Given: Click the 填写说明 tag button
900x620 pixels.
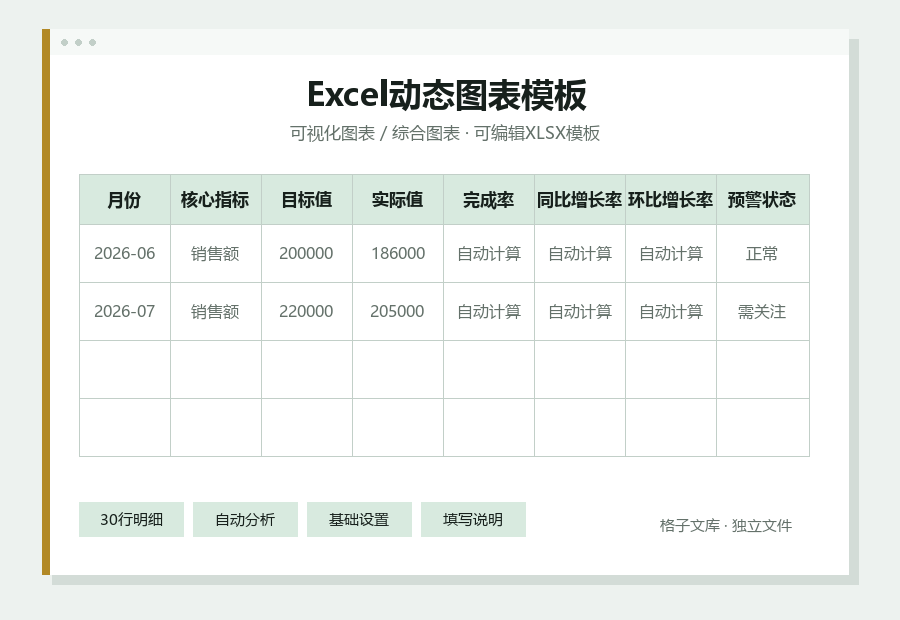Looking at the screenshot, I should [473, 520].
